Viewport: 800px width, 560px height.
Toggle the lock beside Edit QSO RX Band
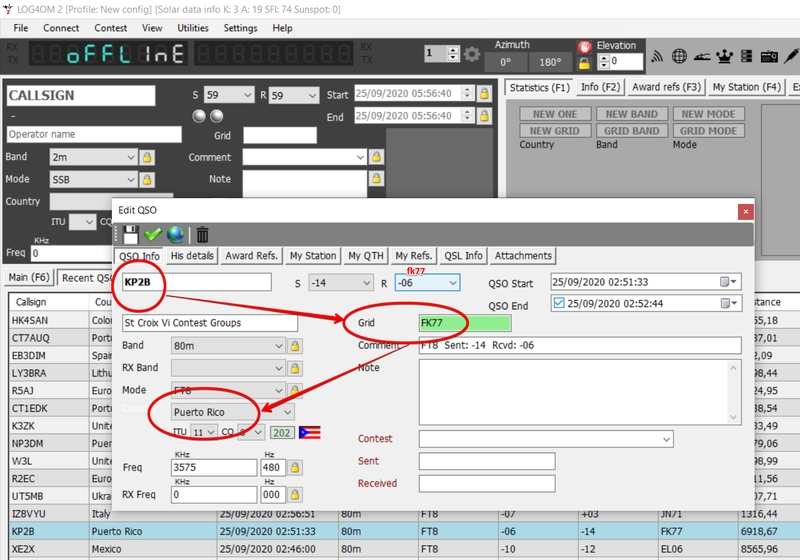click(x=294, y=368)
